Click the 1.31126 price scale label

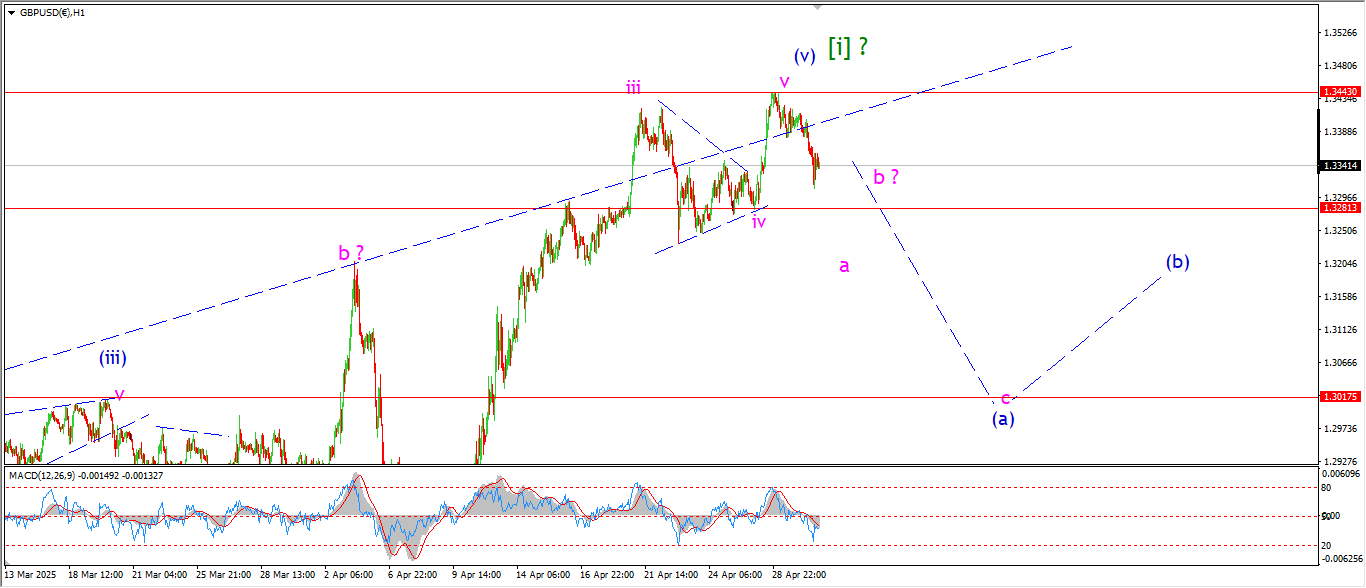point(1339,330)
